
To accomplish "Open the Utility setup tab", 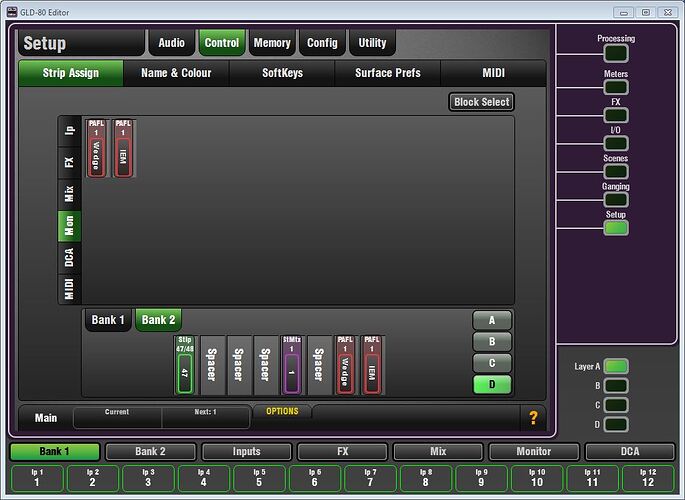I will [372, 43].
